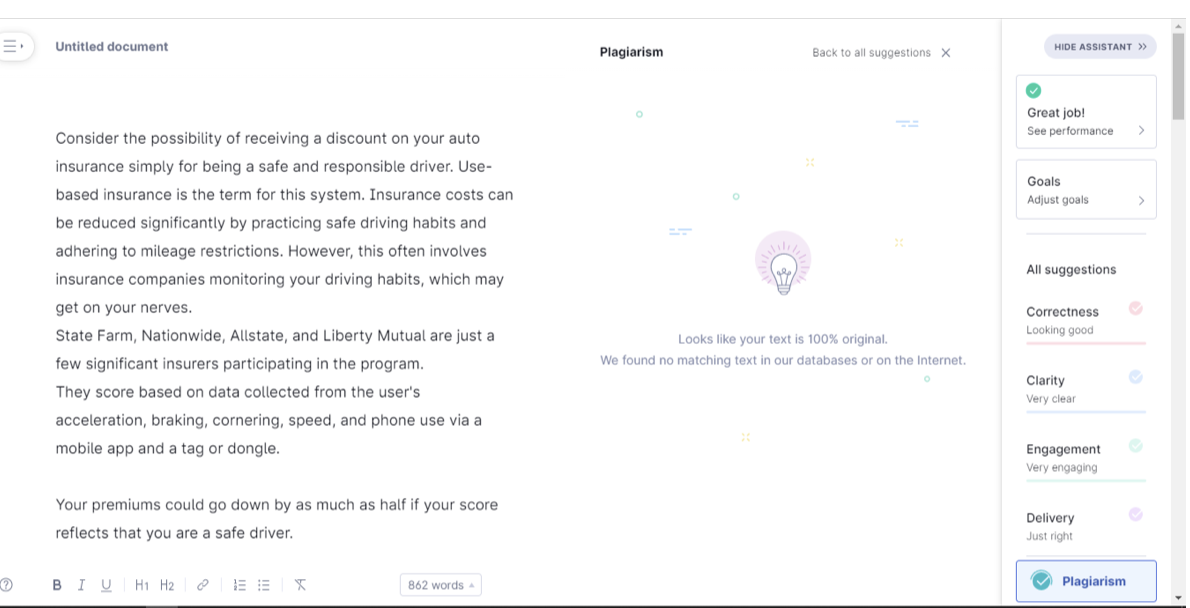This screenshot has height=608, width=1190.
Task: Apply Heading 2 style
Action: pos(167,585)
